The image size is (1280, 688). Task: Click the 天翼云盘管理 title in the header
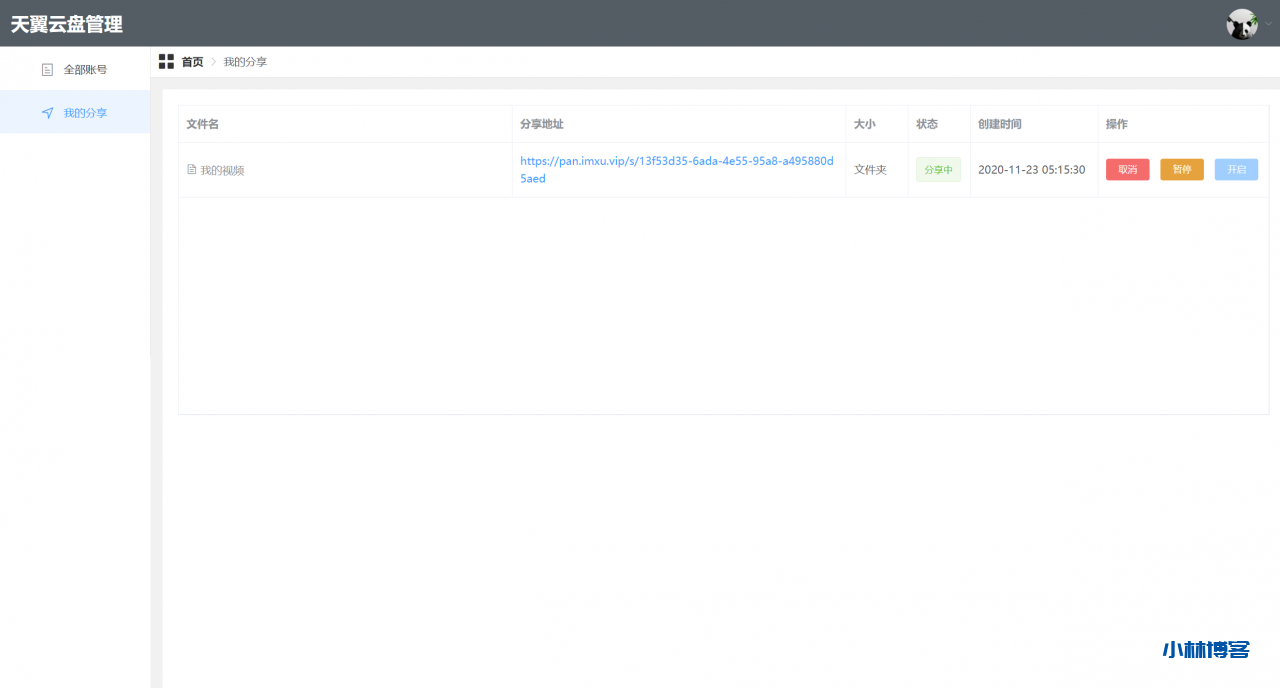tap(67, 24)
